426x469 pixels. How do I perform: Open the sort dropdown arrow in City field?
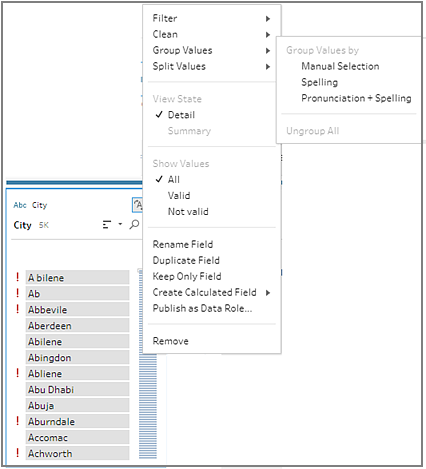pyautogui.click(x=120, y=224)
